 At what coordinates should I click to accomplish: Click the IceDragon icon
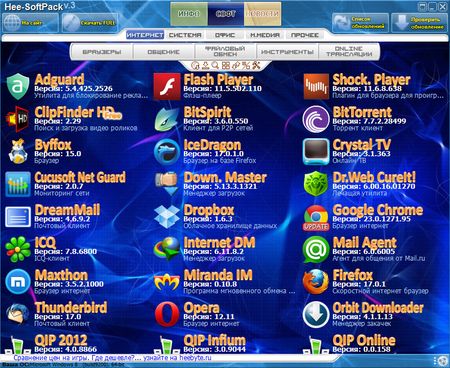coord(167,152)
